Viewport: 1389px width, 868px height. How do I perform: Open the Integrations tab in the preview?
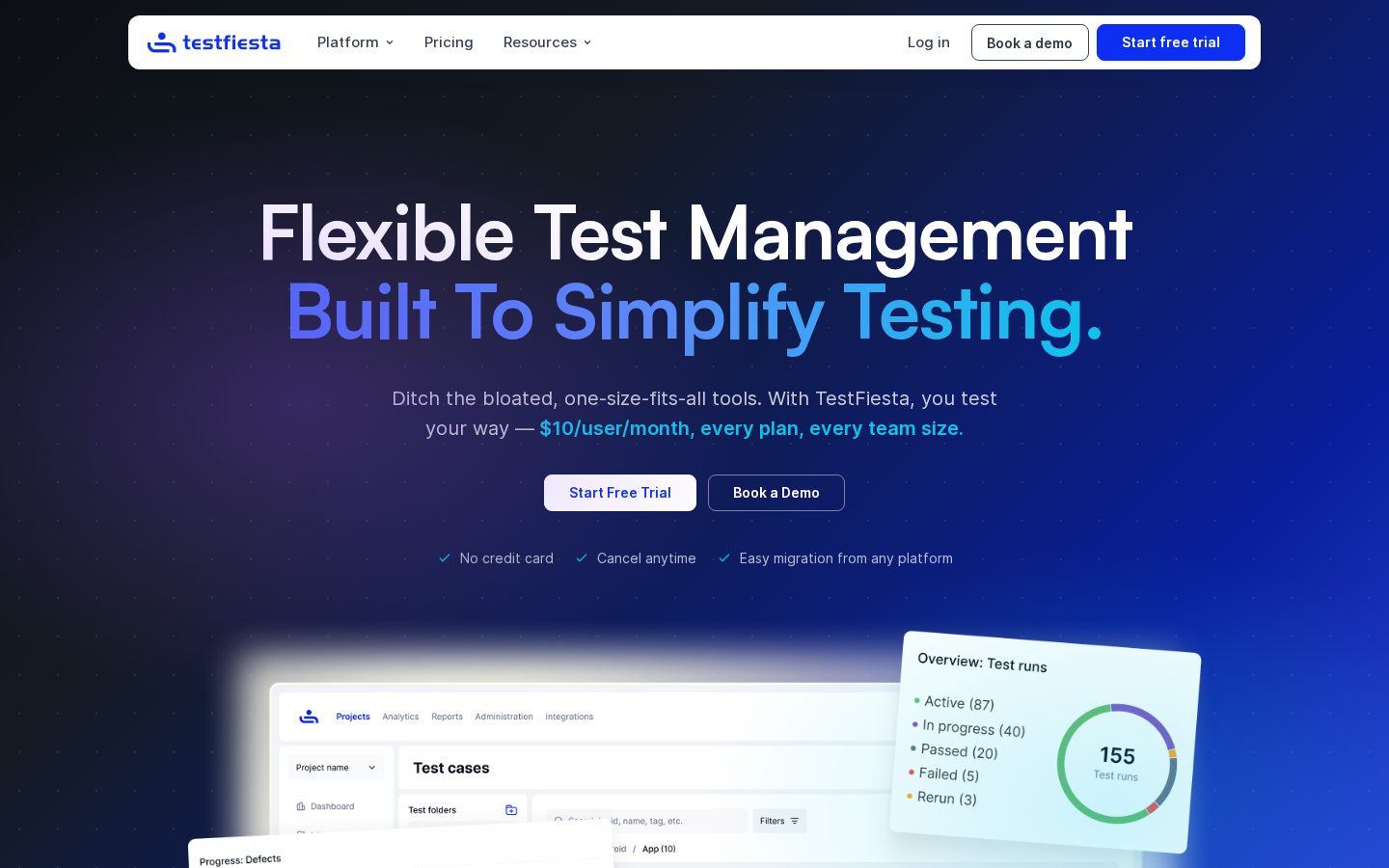coord(569,717)
